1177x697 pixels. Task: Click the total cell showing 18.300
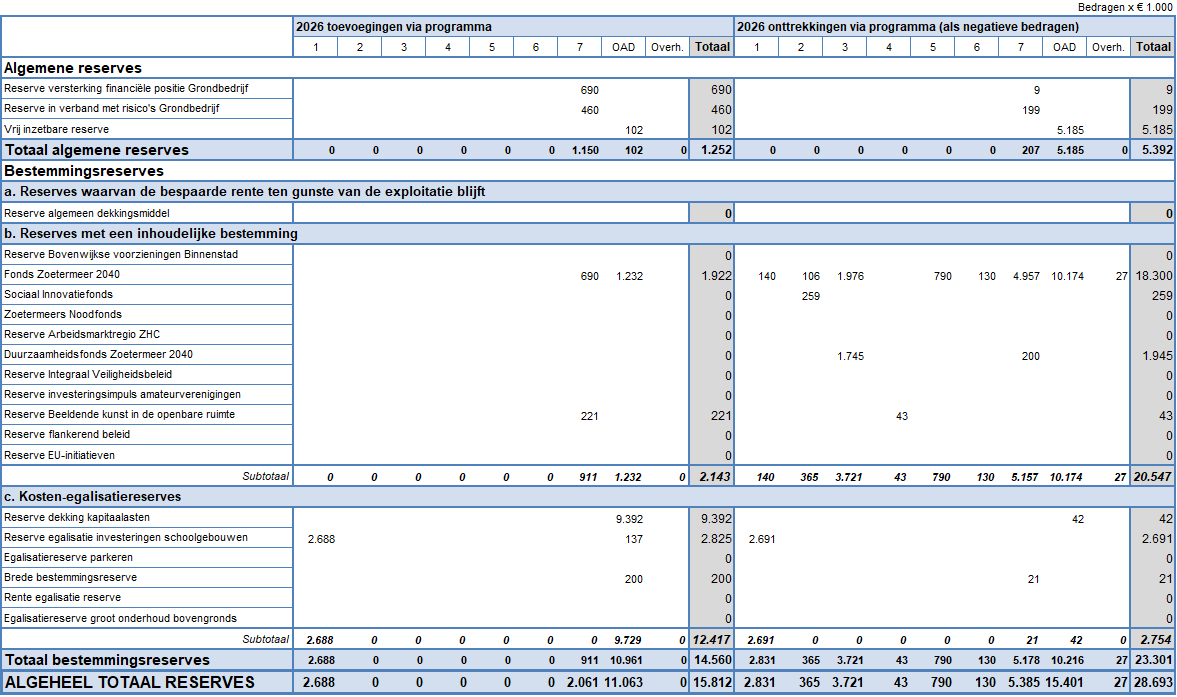pyautogui.click(x=1154, y=276)
